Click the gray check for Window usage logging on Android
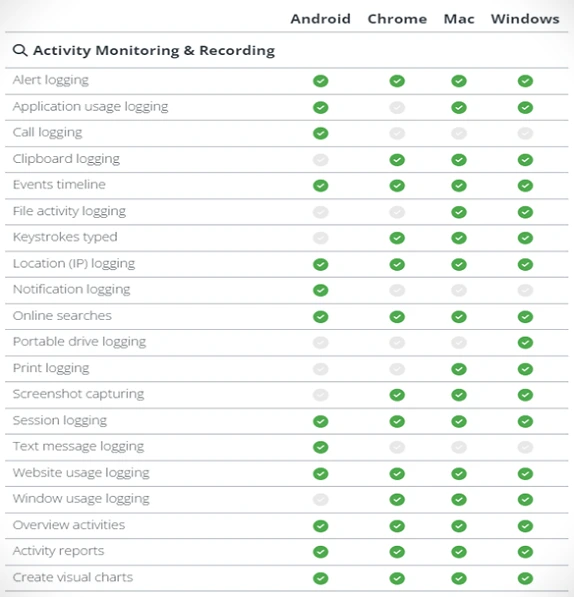This screenshot has height=597, width=574. [320, 499]
